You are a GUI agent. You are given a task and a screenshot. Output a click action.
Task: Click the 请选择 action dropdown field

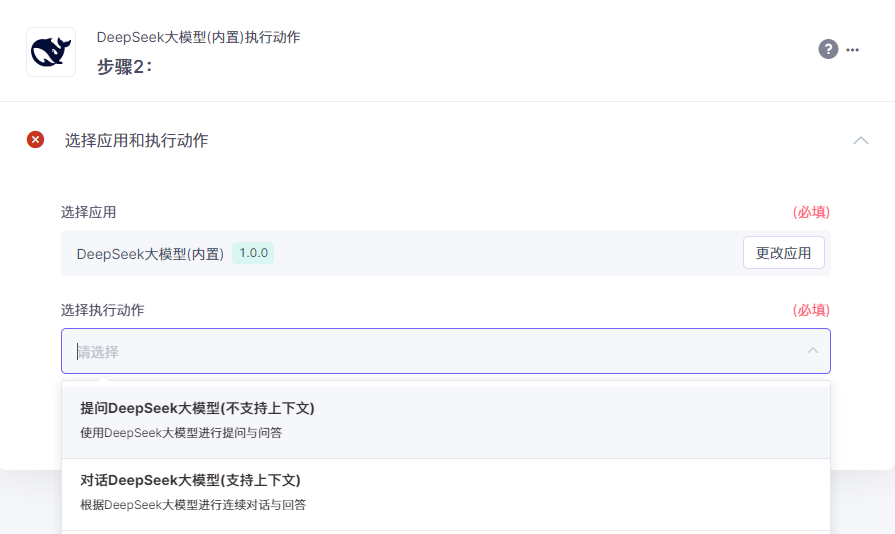click(446, 351)
